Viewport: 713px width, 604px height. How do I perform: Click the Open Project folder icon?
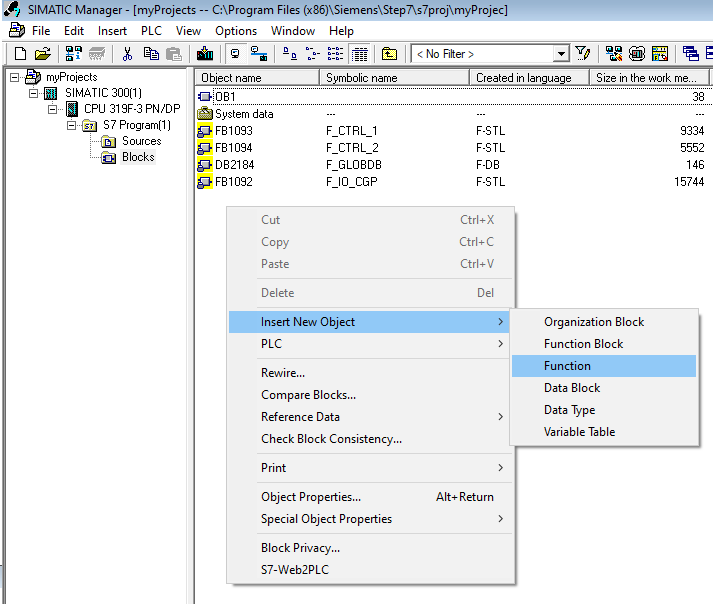coord(43,54)
